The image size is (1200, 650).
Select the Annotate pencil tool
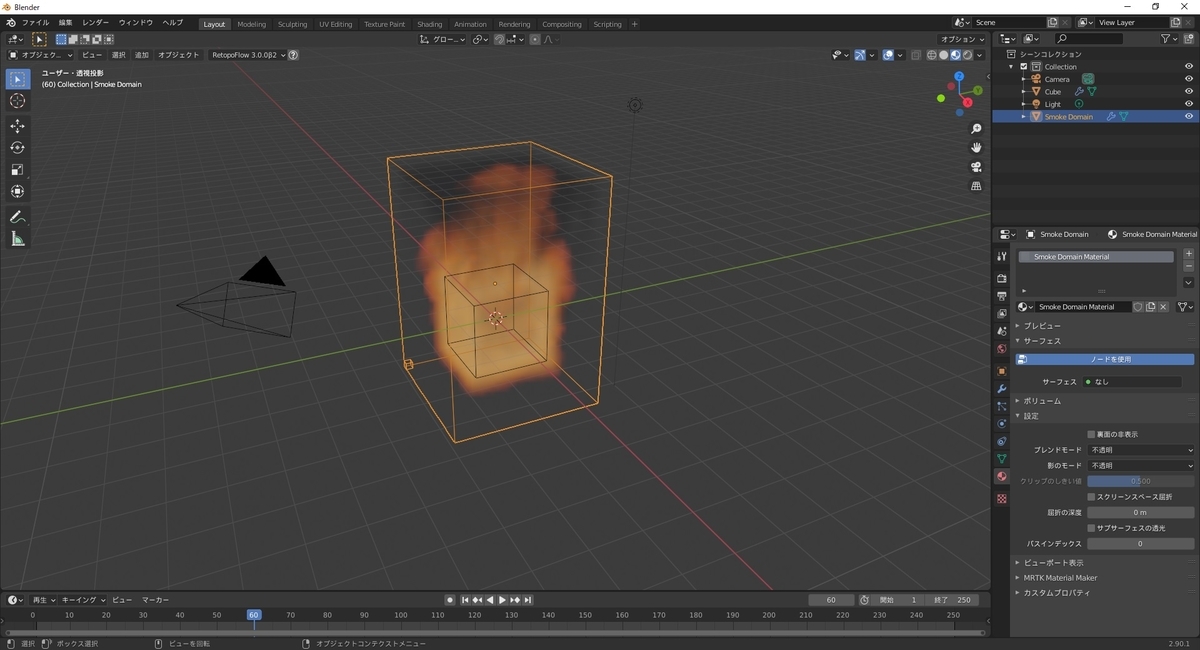coord(18,217)
